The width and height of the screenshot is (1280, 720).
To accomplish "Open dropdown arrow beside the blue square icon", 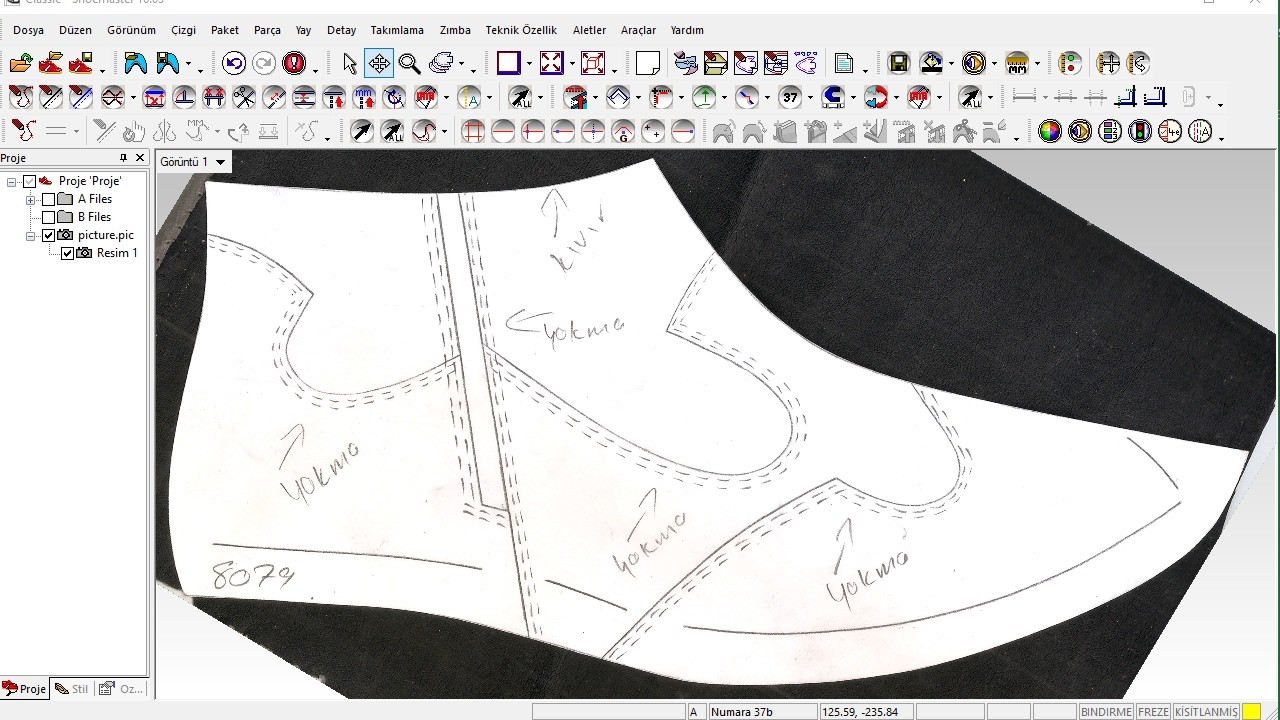I will tap(528, 64).
